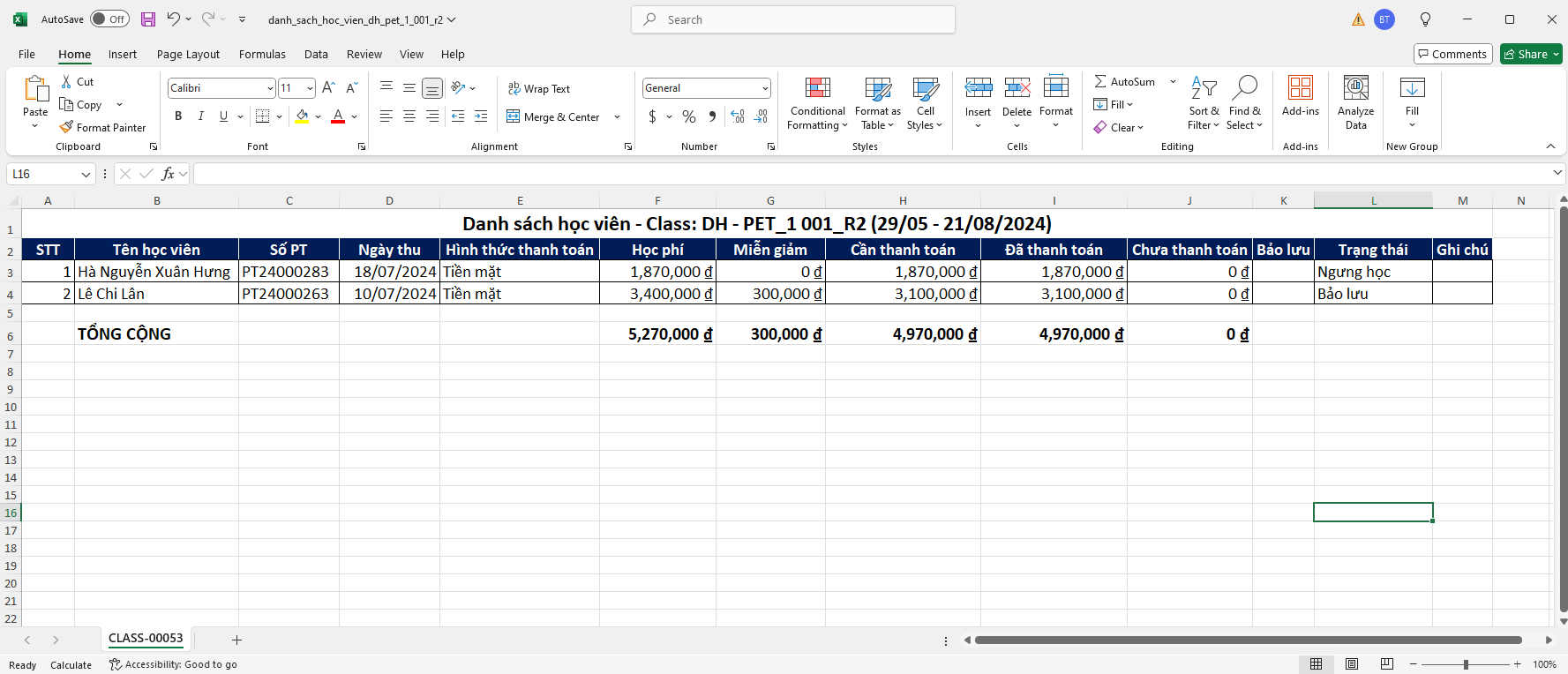Expand the Name Box dropdown arrow
The width and height of the screenshot is (1568, 674).
point(86,175)
